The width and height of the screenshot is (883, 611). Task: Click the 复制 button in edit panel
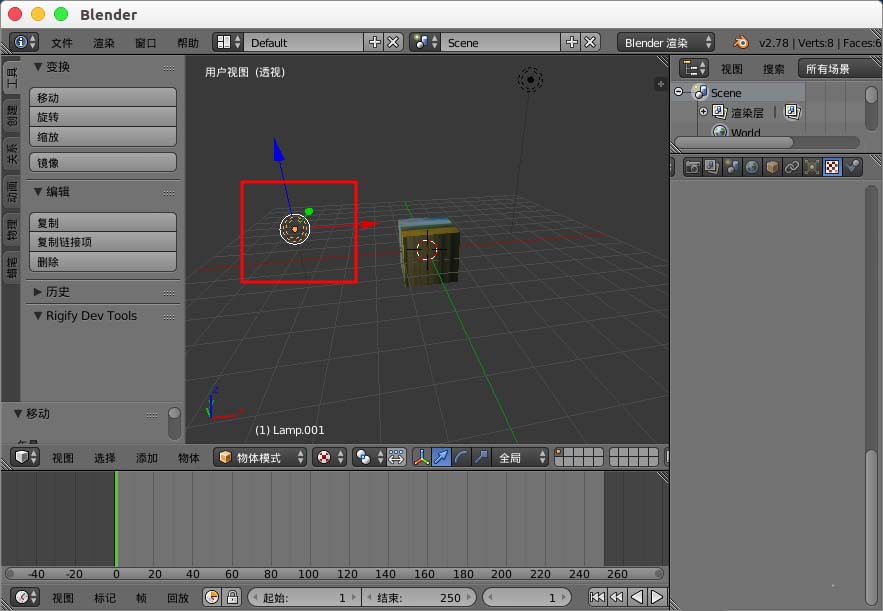coord(102,221)
